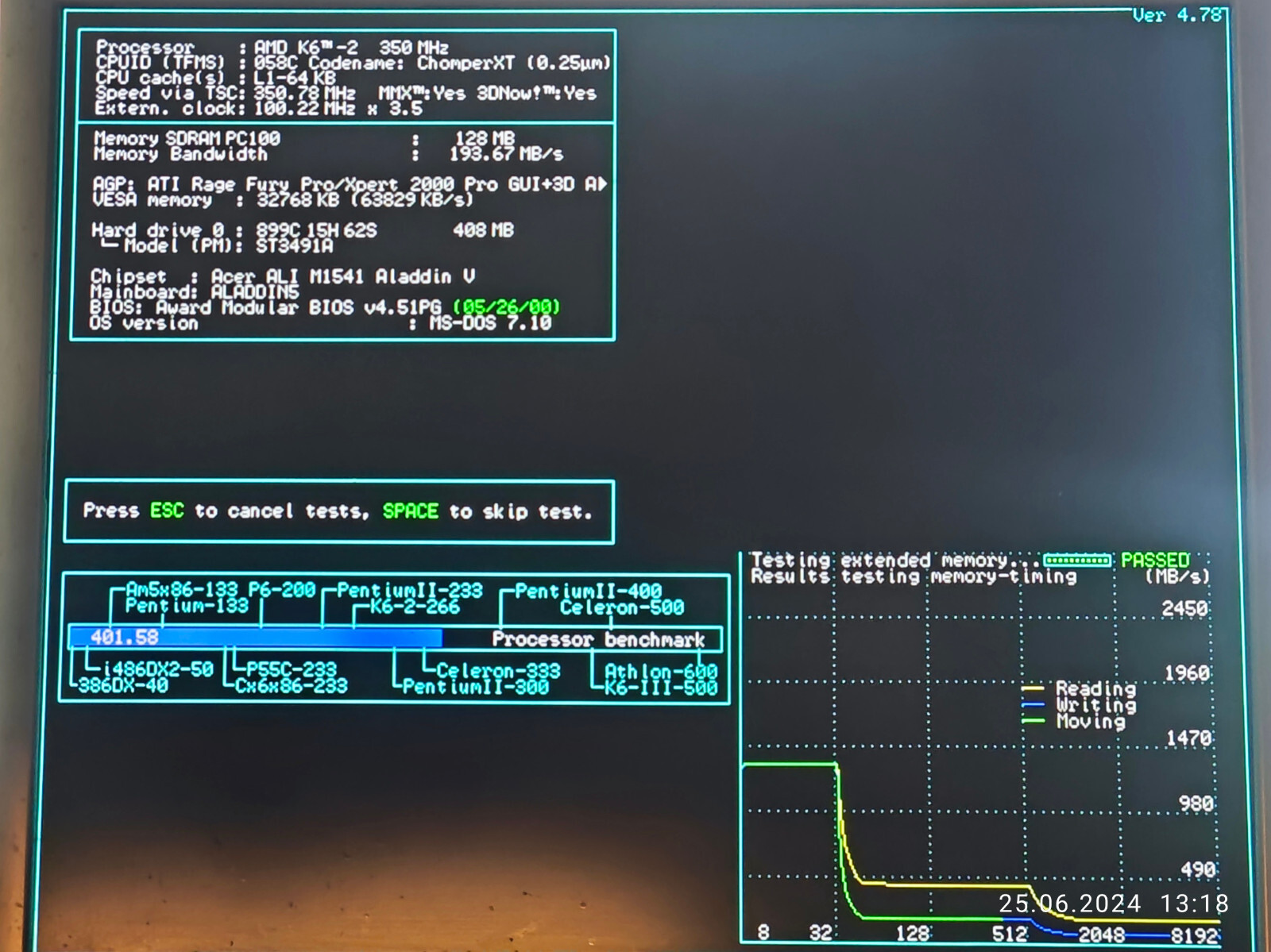Click the 'Acer ALI M1541 Aladdin V' chipset text
The image size is (1271, 952).
343,277
